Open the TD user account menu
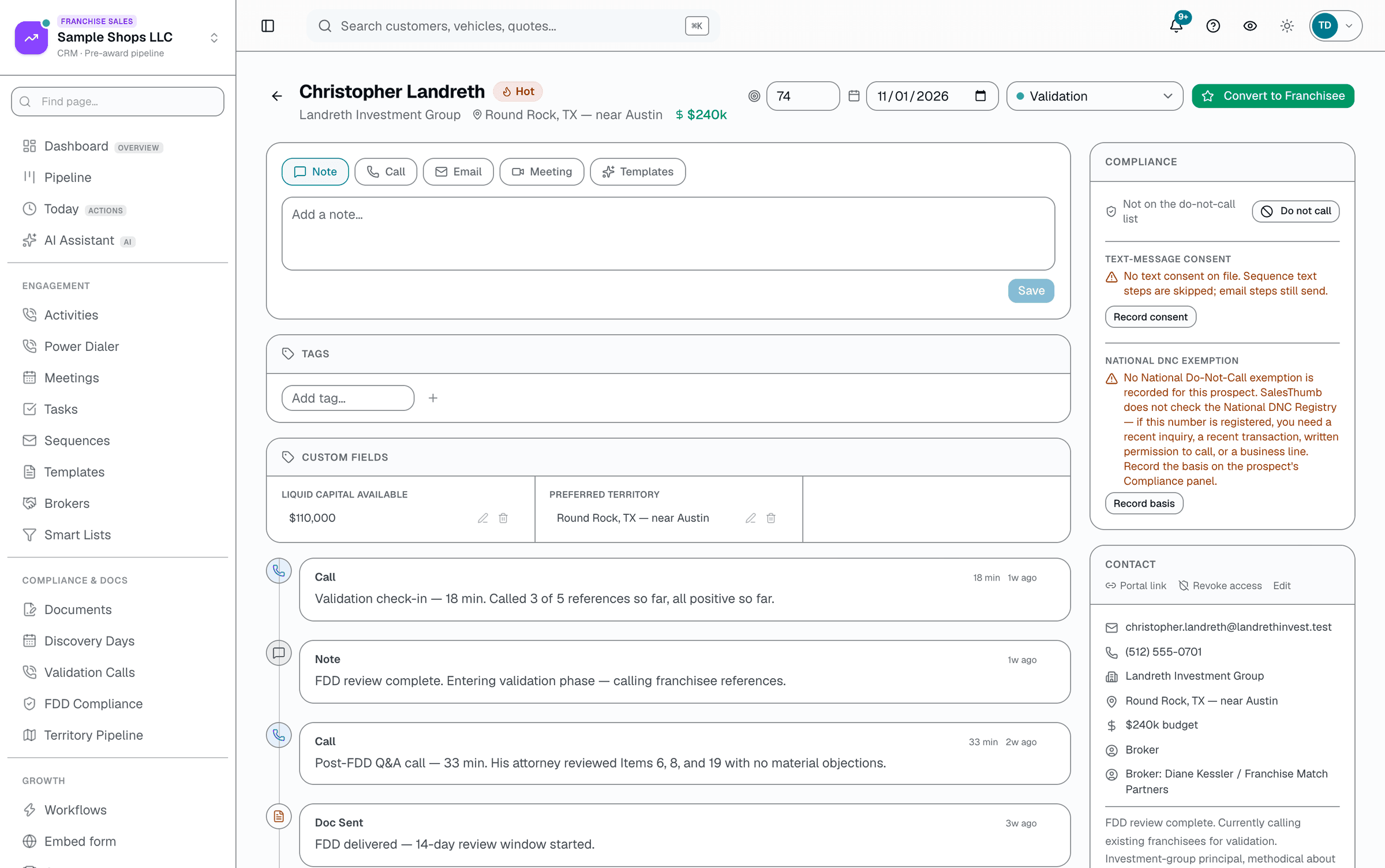1385x868 pixels. coord(1336,26)
